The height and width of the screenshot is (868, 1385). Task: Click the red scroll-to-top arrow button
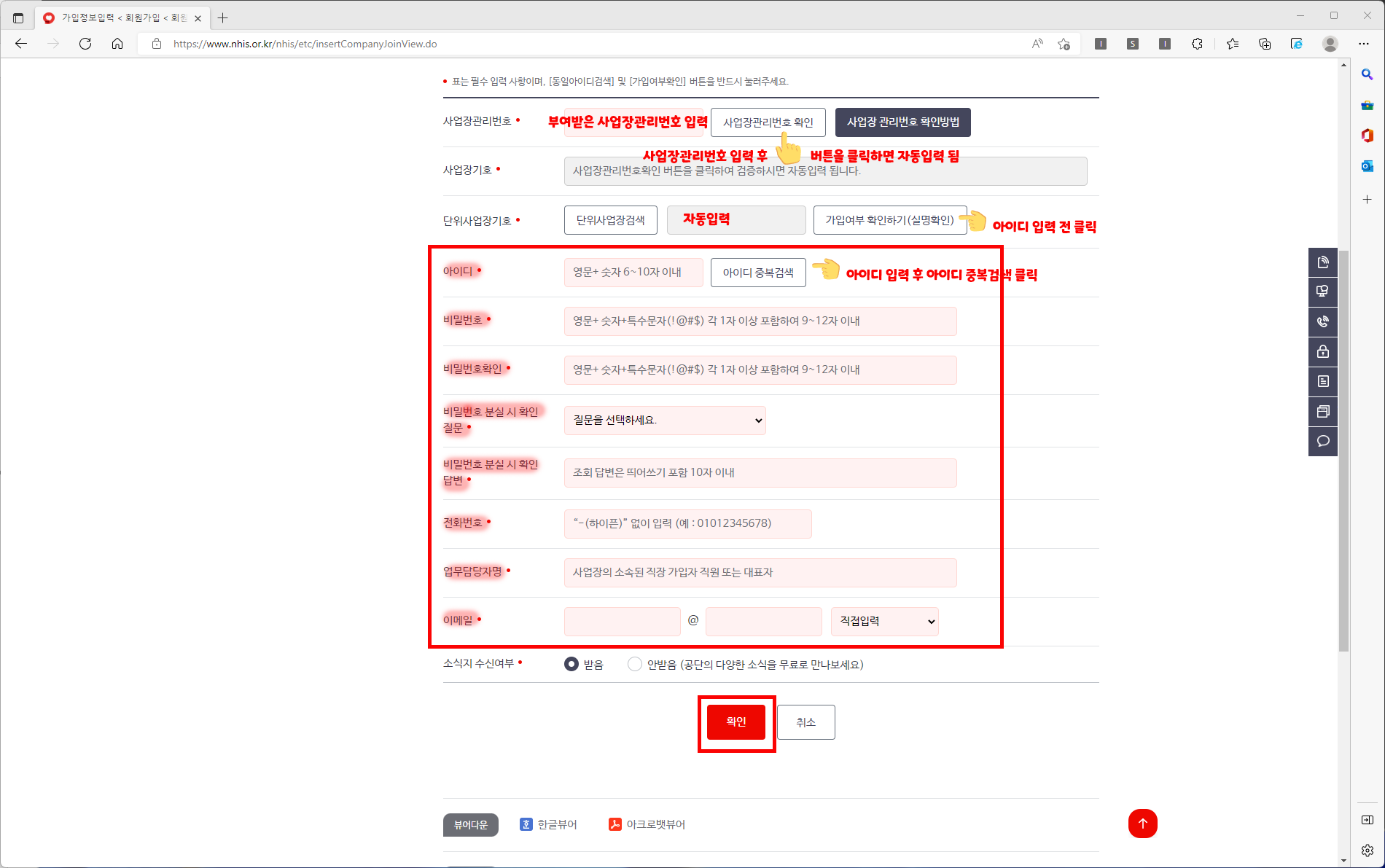pyautogui.click(x=1143, y=824)
